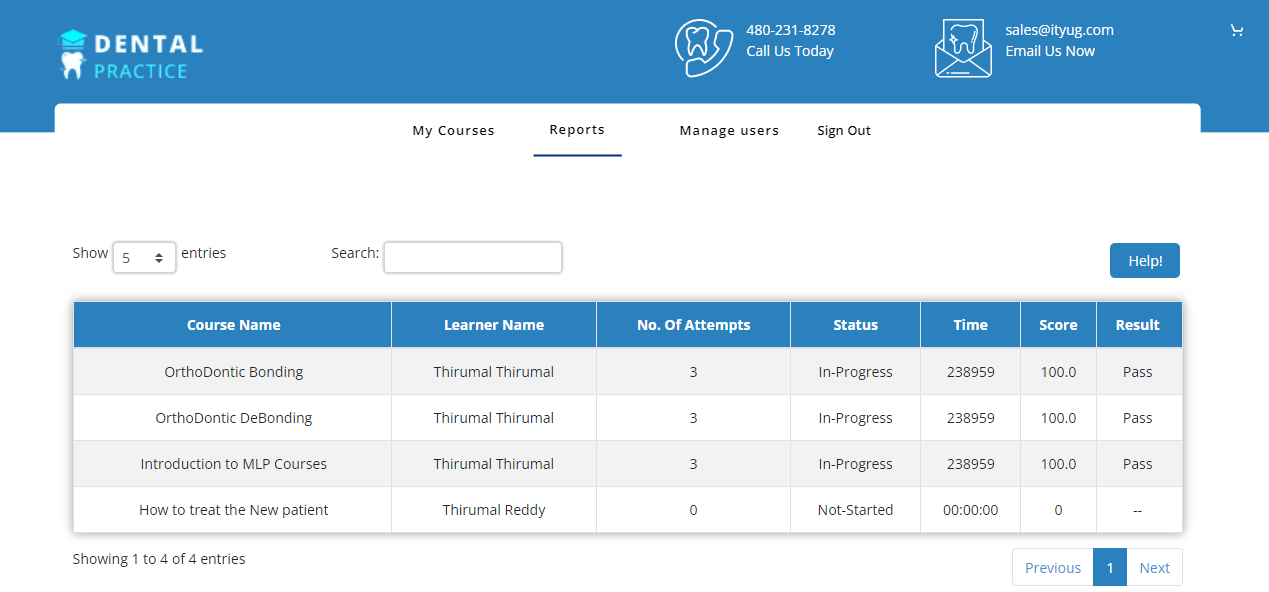The image size is (1269, 592).
Task: Open the shopping cart
Action: point(1236,31)
